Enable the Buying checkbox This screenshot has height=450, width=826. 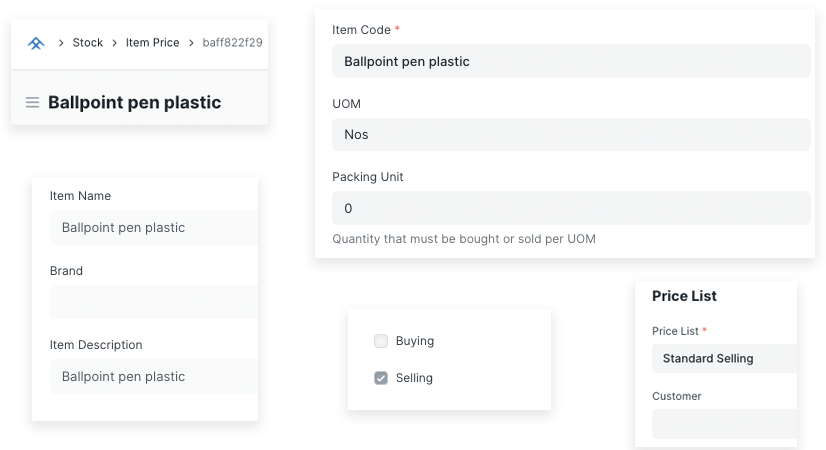(381, 341)
